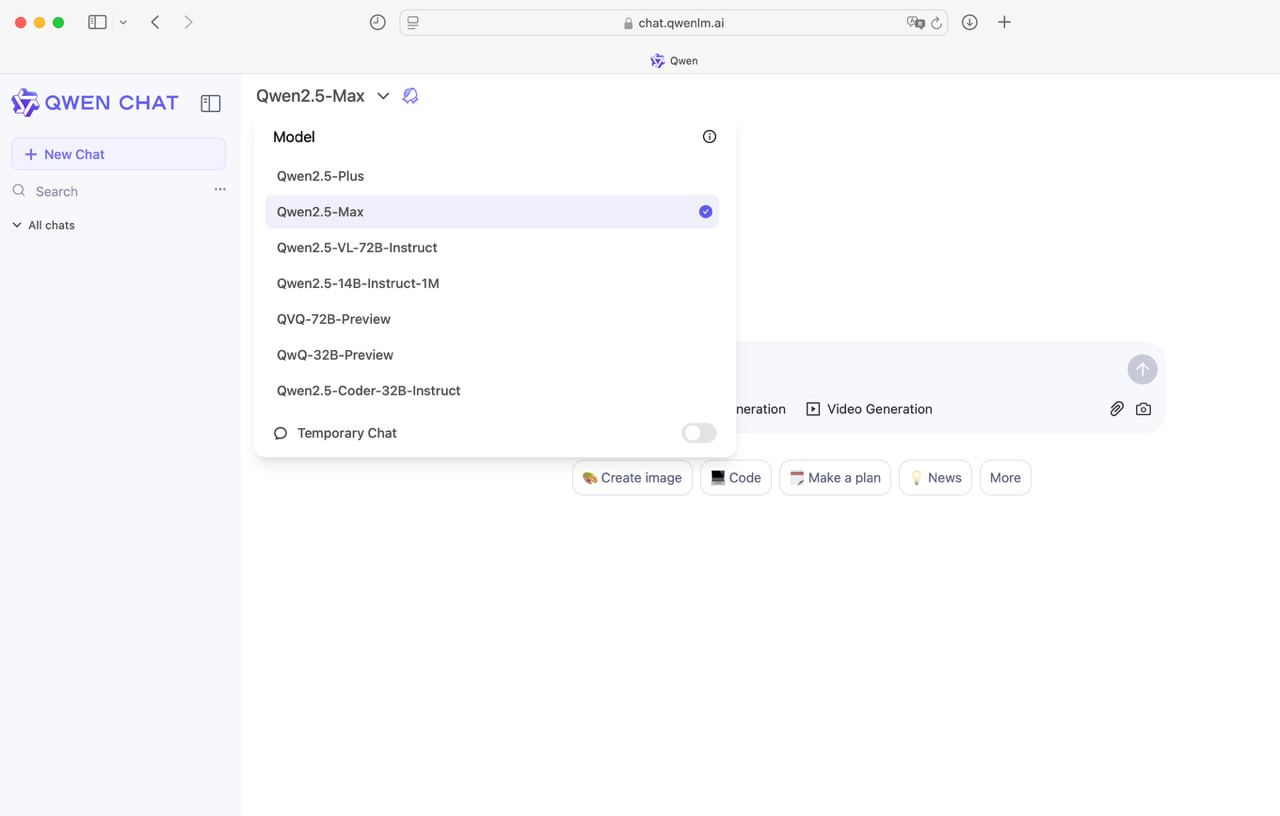Collapse the All chats section
The height and width of the screenshot is (816, 1280).
[17, 225]
